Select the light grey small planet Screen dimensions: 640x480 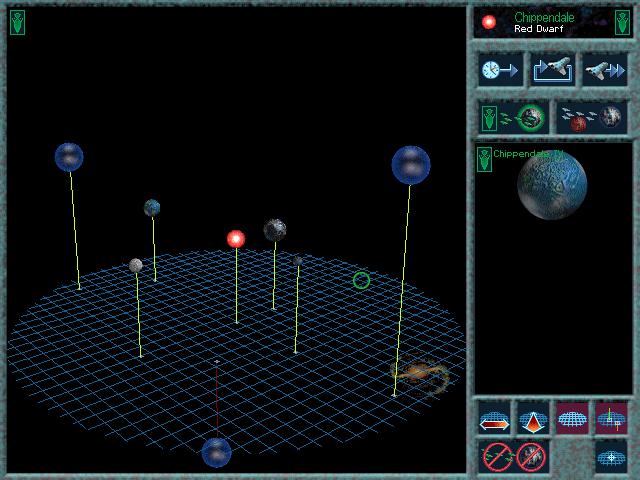136,265
